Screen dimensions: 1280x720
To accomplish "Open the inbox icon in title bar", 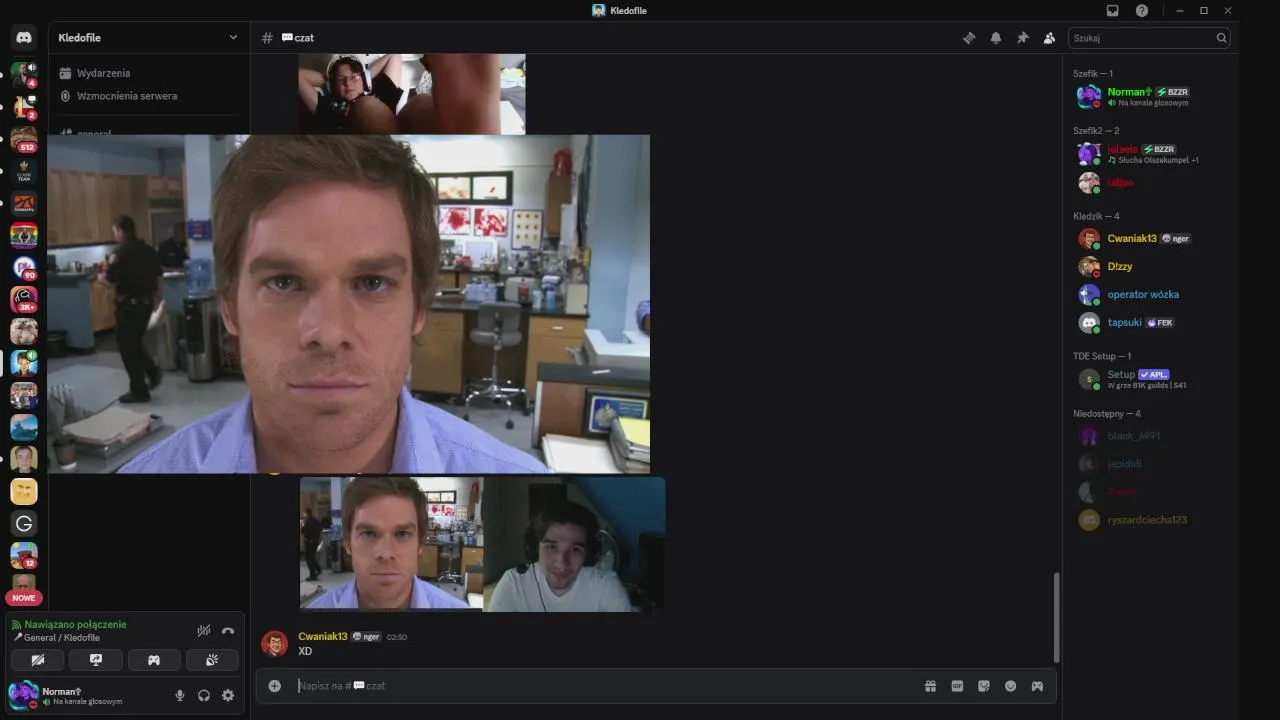I will 1112,10.
